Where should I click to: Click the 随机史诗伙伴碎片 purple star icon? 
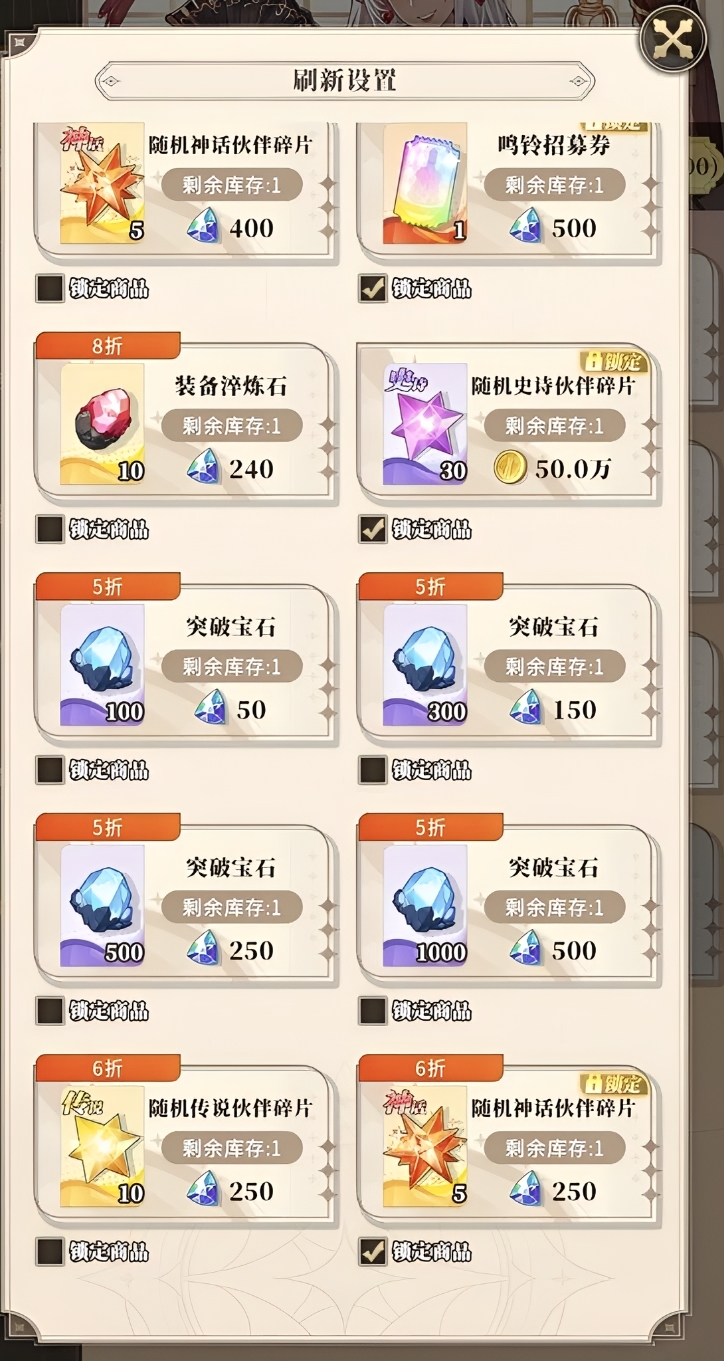point(426,424)
